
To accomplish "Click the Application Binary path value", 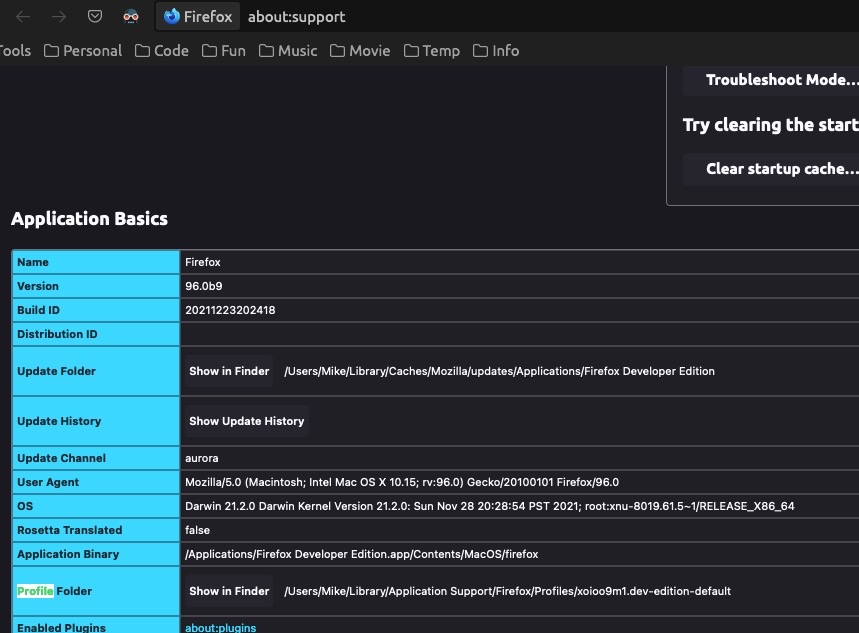I will tap(362, 554).
